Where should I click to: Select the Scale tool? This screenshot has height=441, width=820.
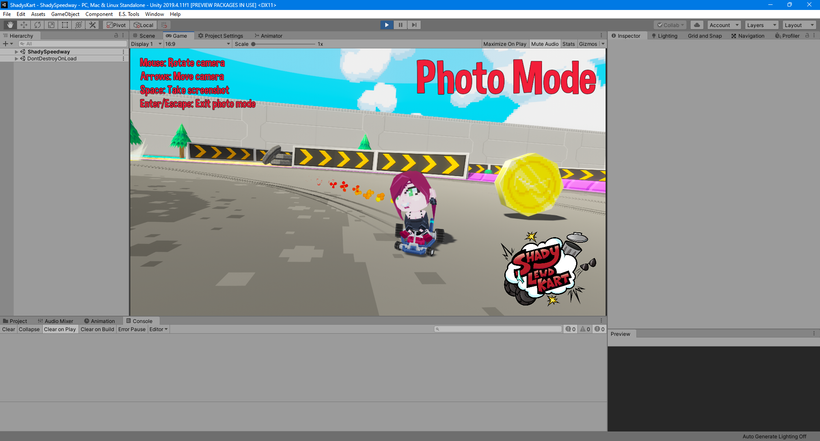click(x=51, y=25)
